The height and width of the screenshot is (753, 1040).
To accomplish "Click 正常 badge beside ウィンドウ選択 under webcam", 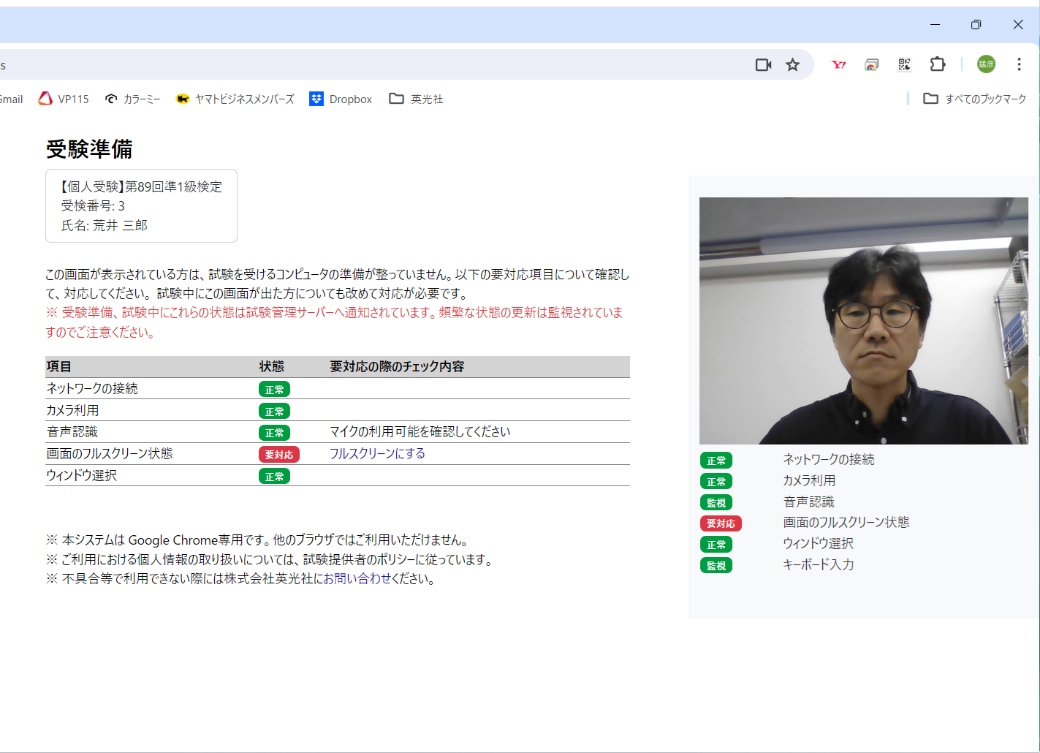I will point(716,545).
